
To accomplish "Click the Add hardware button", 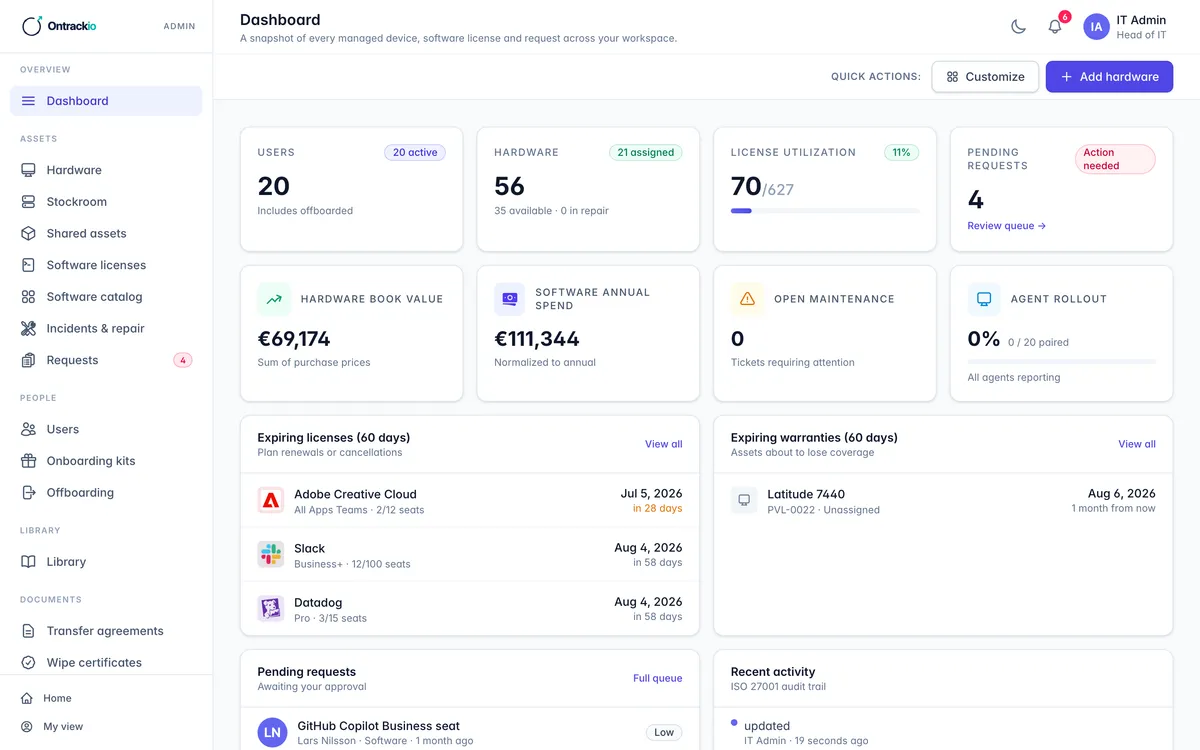I will coord(1109,77).
